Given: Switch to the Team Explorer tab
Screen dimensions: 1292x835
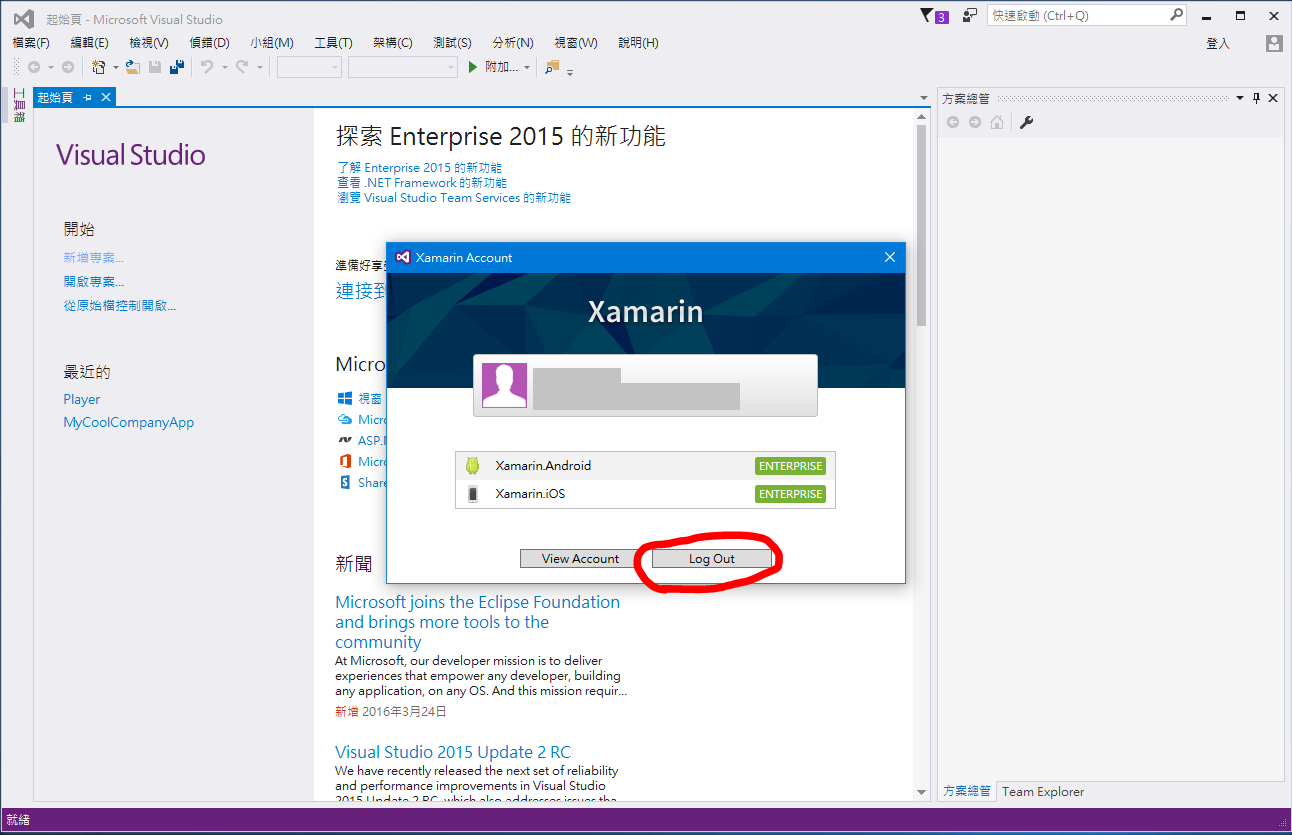Looking at the screenshot, I should [1043, 791].
